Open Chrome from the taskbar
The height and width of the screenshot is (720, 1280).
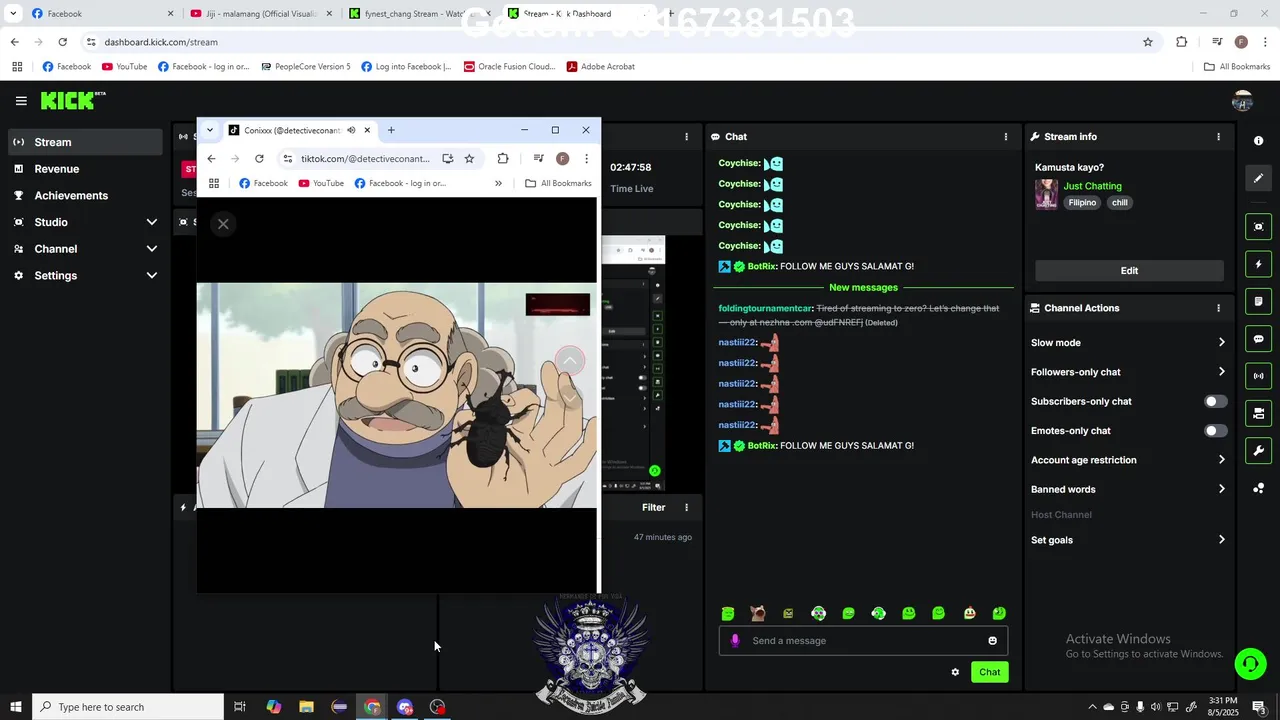click(x=372, y=707)
